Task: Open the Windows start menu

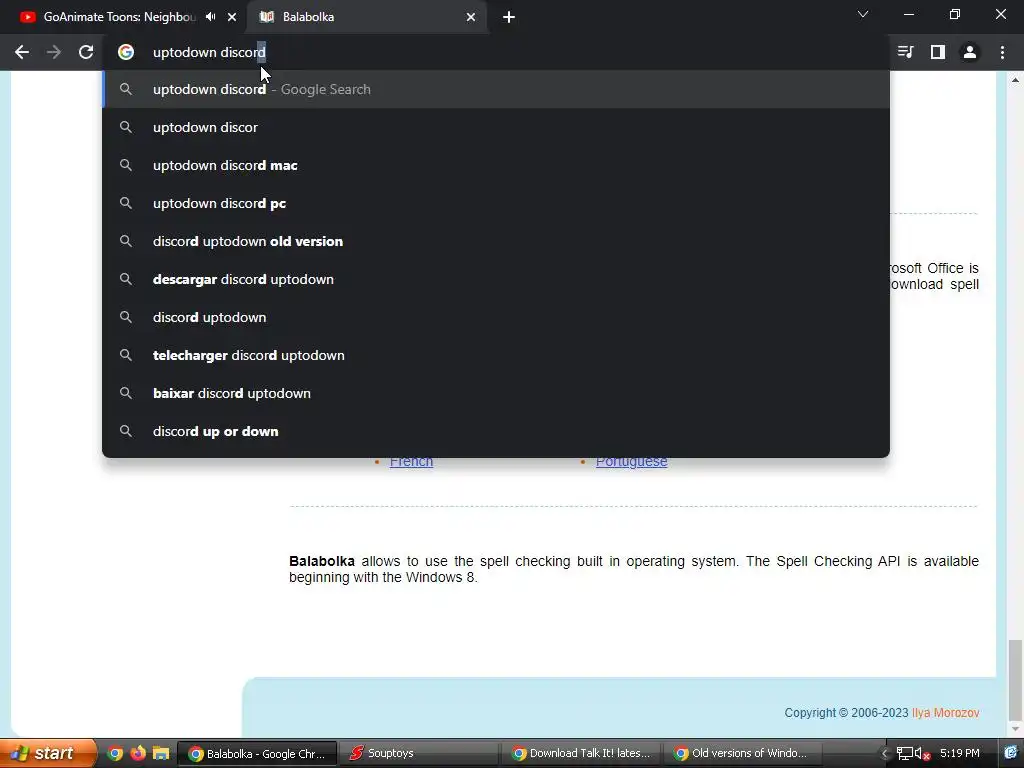Action: pyautogui.click(x=48, y=753)
